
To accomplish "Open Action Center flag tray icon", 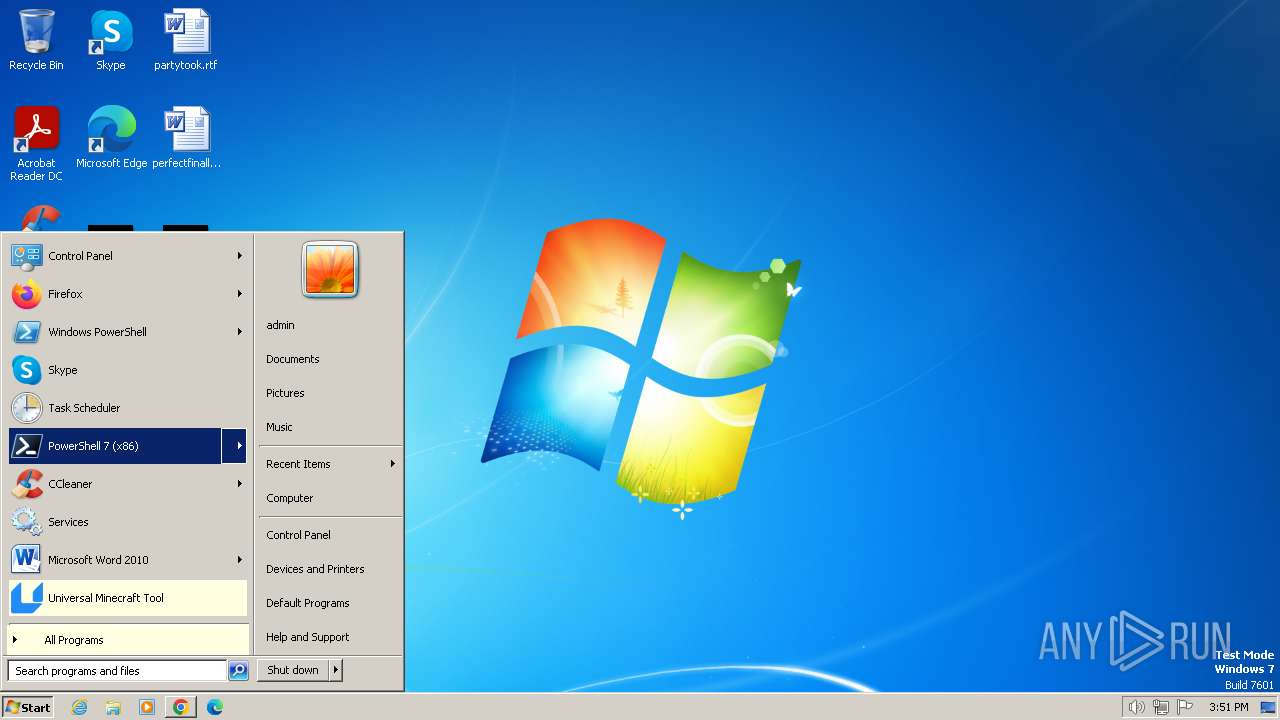I will (x=1185, y=707).
